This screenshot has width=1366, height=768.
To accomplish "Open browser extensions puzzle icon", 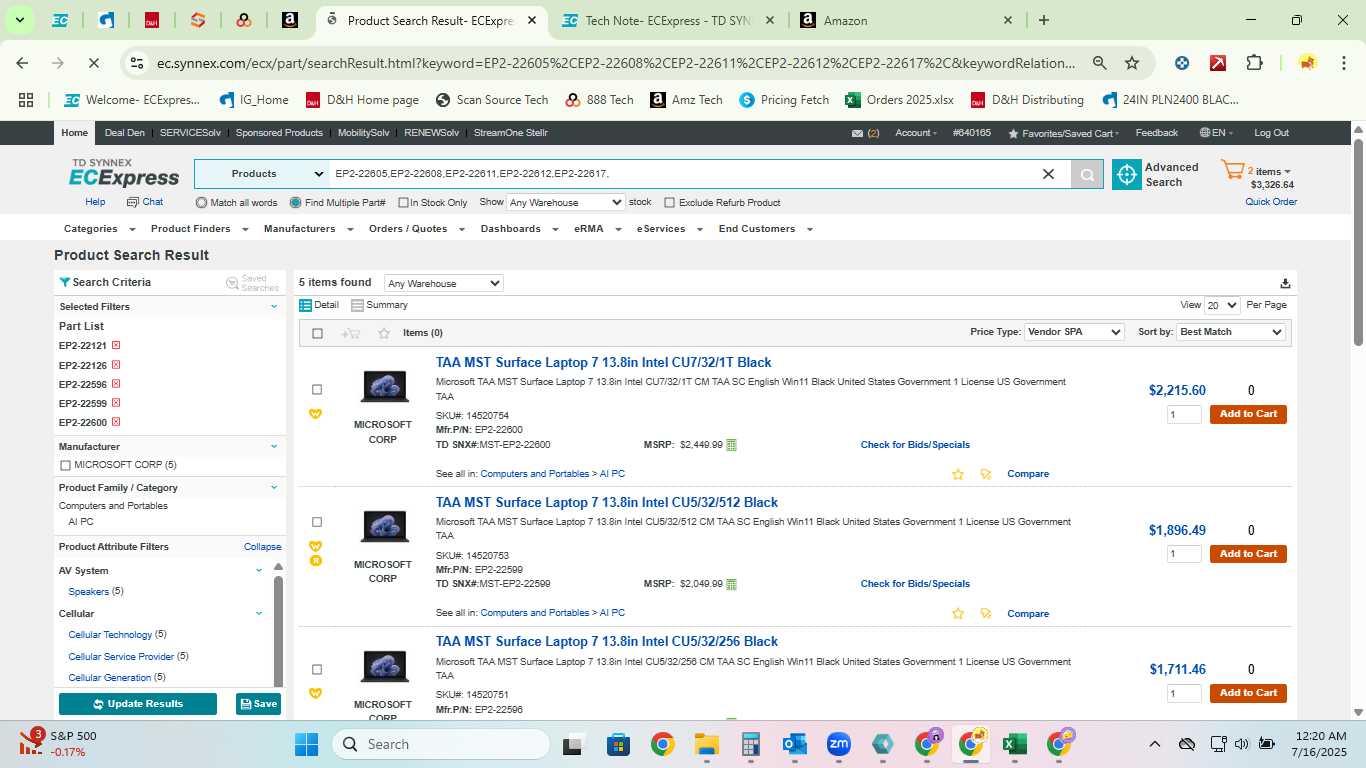I will (1254, 63).
